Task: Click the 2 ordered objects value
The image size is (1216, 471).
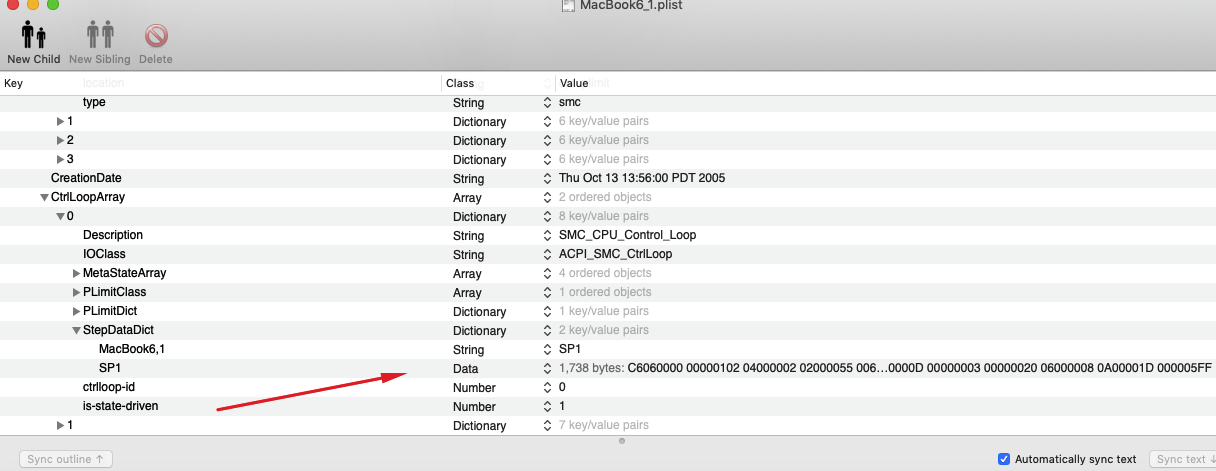Action: [605, 198]
